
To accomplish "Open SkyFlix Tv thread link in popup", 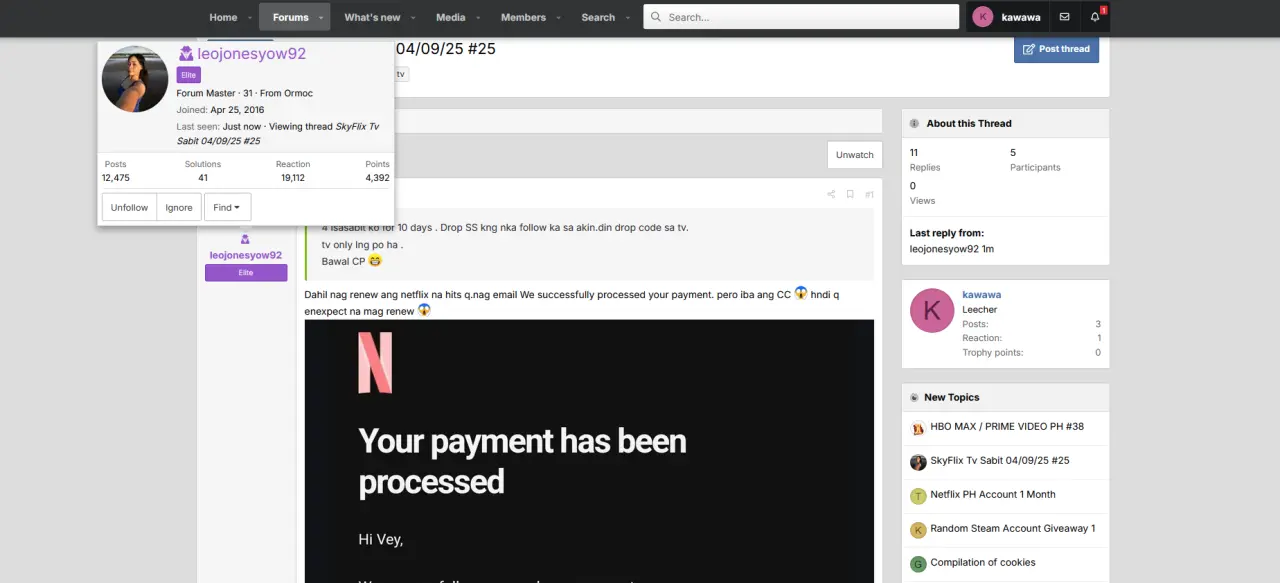I will click(x=278, y=134).
